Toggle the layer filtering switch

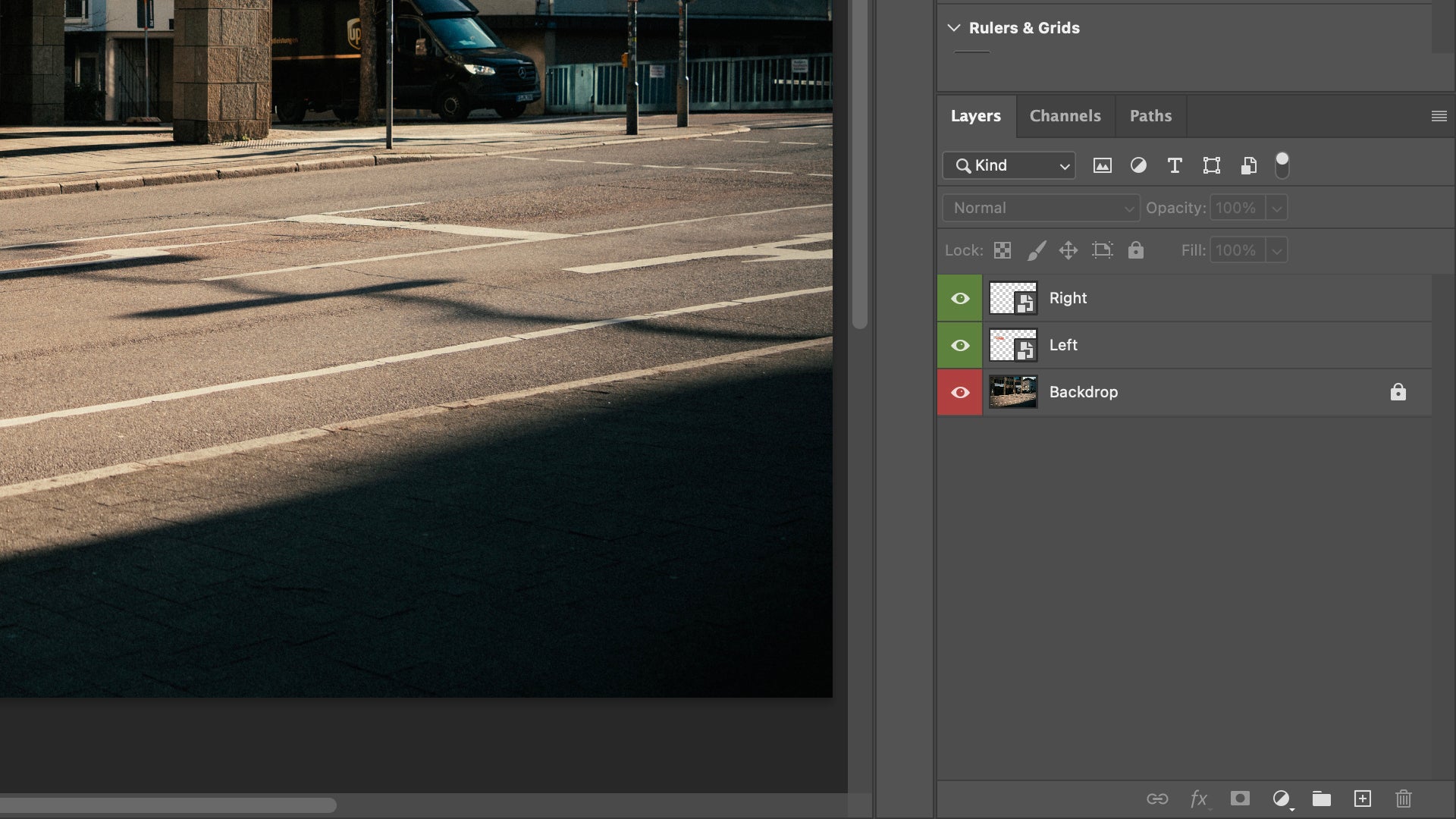[x=1282, y=165]
